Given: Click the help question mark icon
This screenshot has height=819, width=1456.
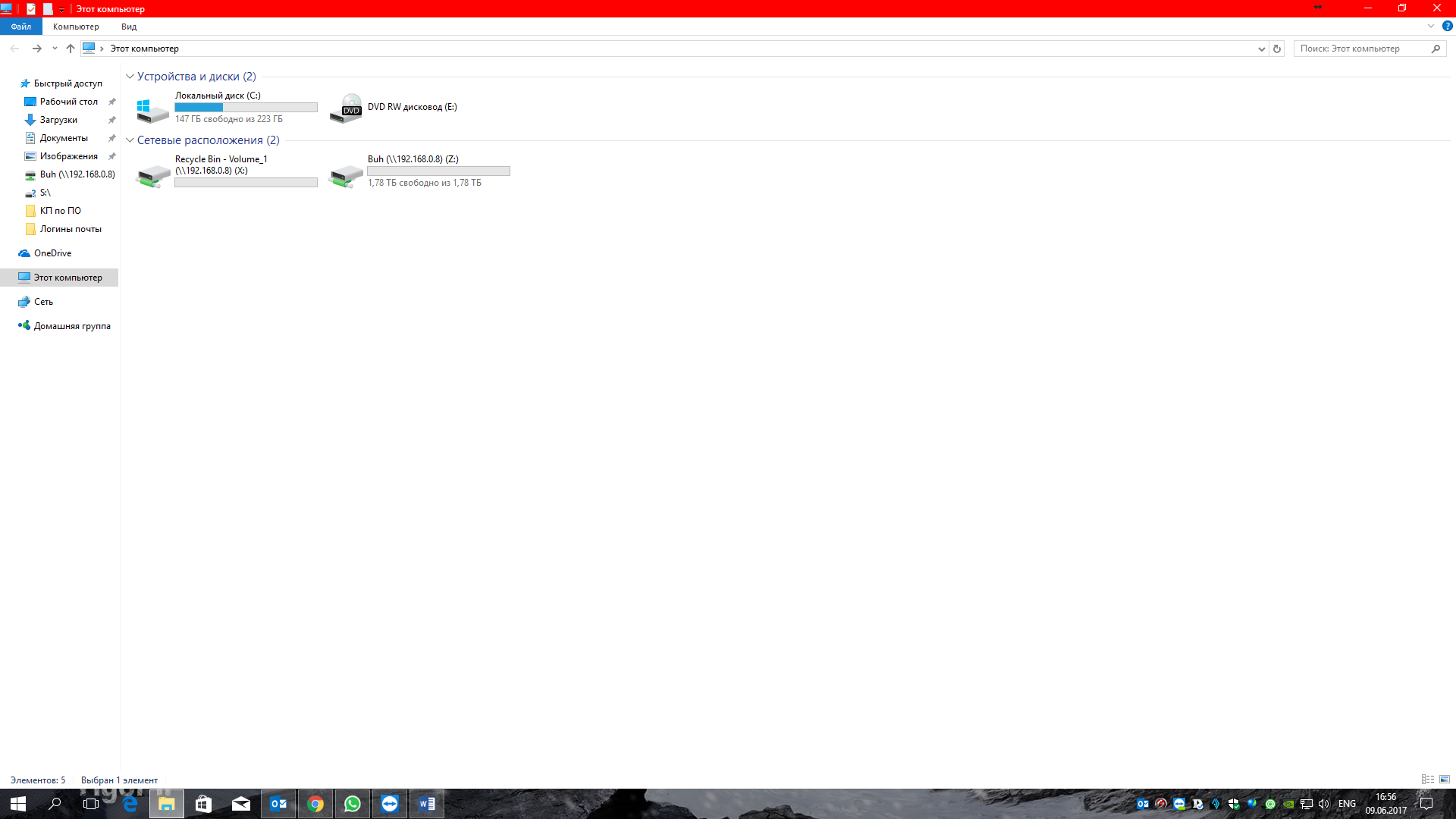Looking at the screenshot, I should 1447,26.
